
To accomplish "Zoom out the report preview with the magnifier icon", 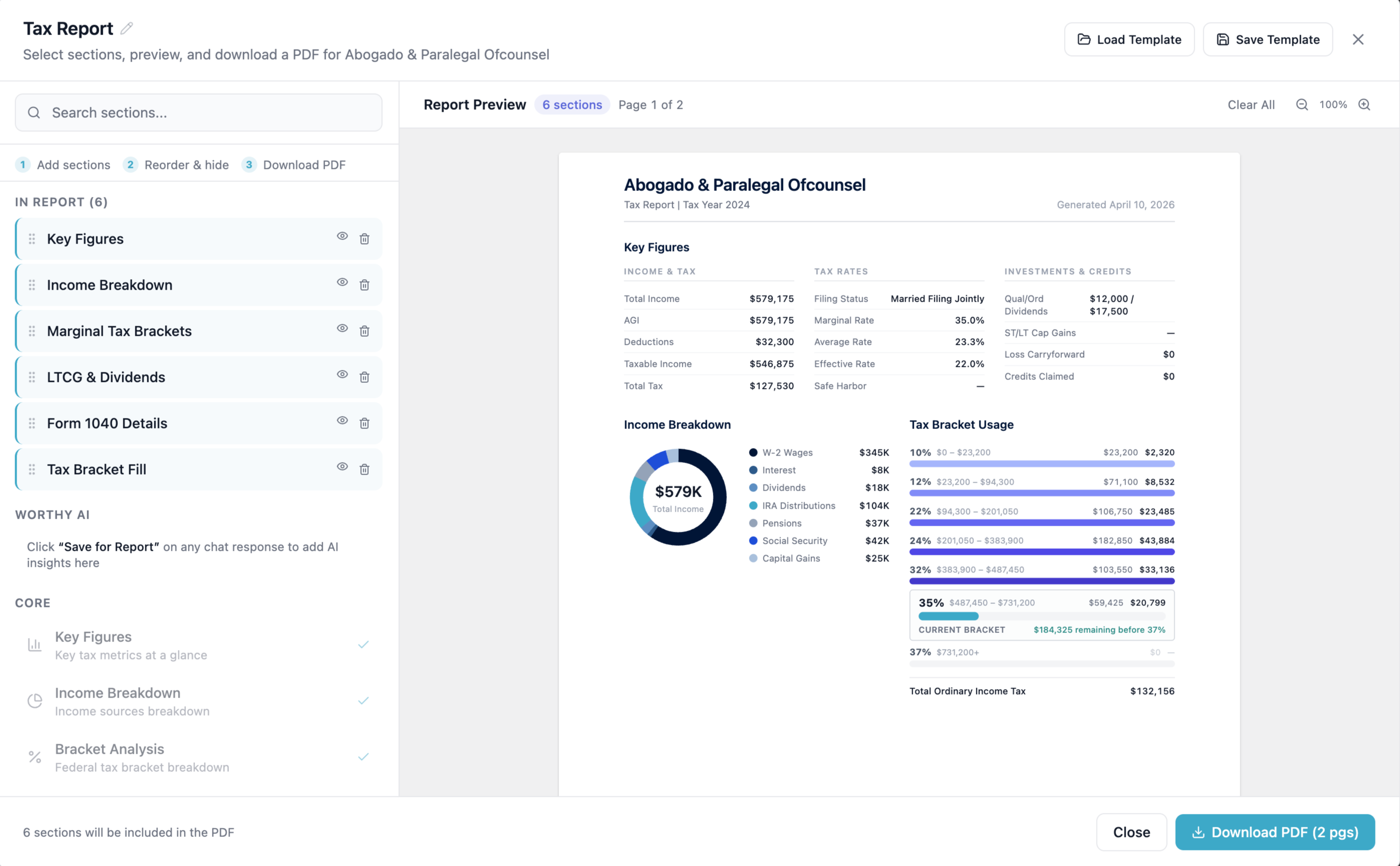I will [x=1301, y=104].
